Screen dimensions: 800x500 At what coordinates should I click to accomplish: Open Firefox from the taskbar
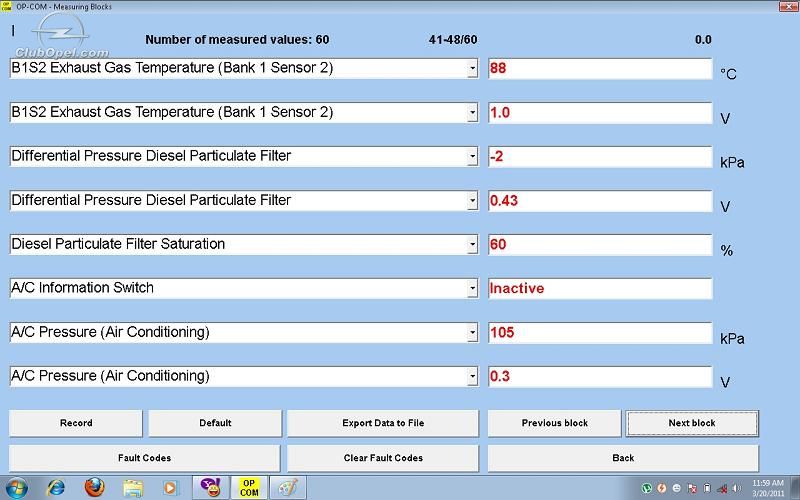coord(94,488)
